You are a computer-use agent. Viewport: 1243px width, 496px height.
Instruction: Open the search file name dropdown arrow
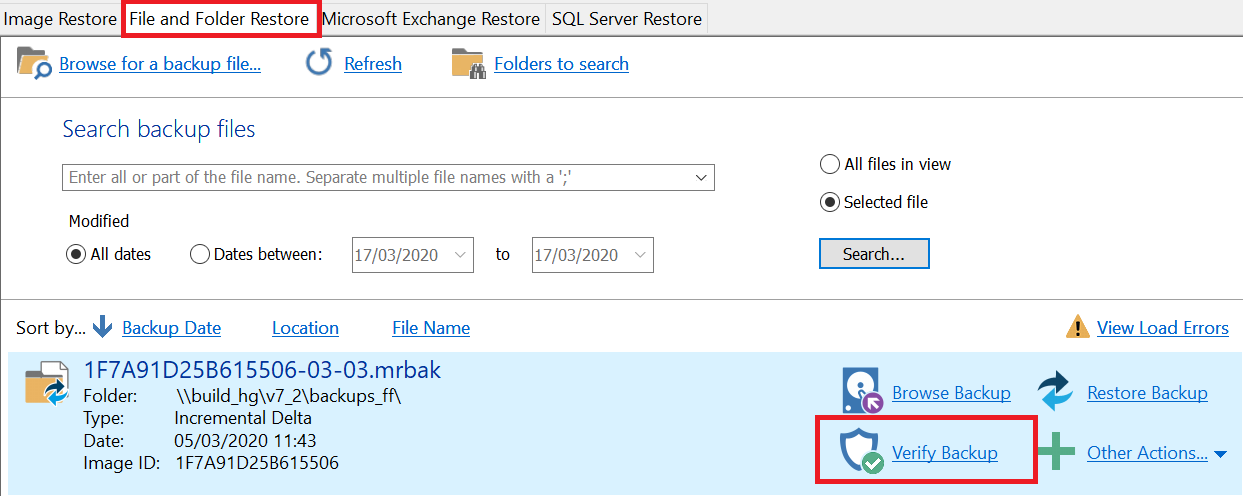pos(701,178)
